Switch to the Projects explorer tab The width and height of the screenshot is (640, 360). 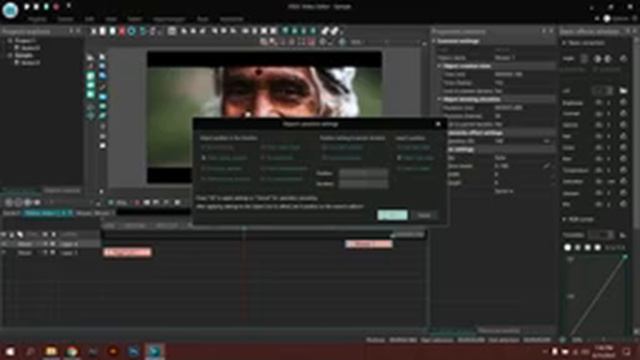pos(21,191)
